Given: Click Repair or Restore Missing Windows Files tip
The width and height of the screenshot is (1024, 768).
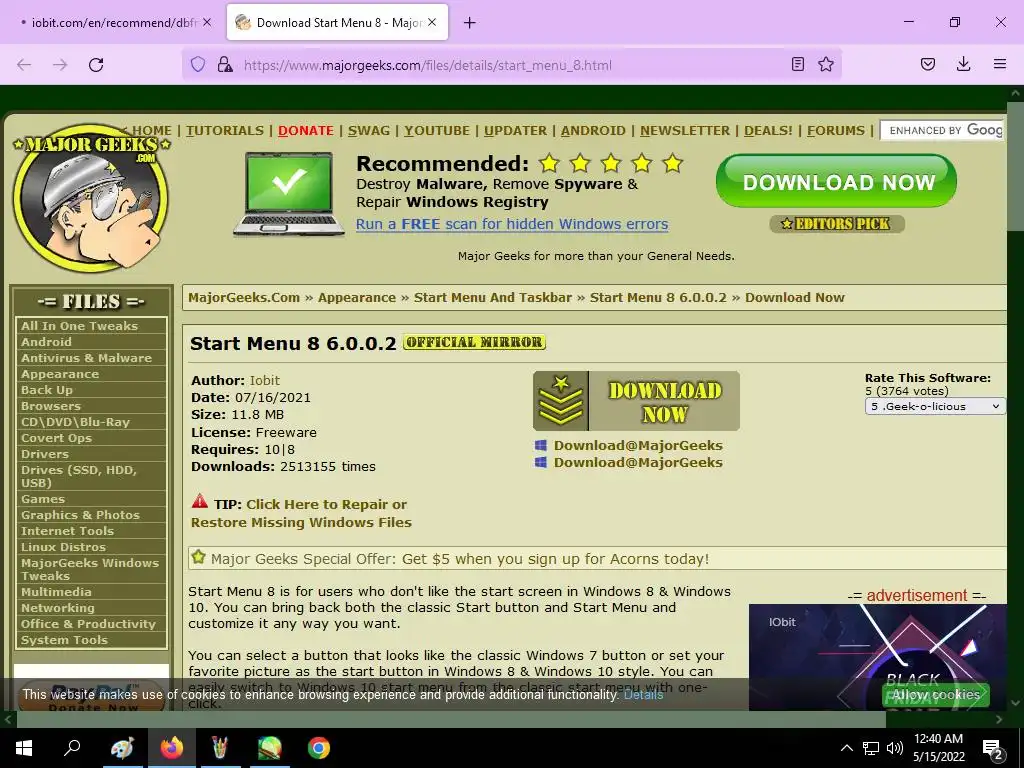Looking at the screenshot, I should click(x=301, y=513).
